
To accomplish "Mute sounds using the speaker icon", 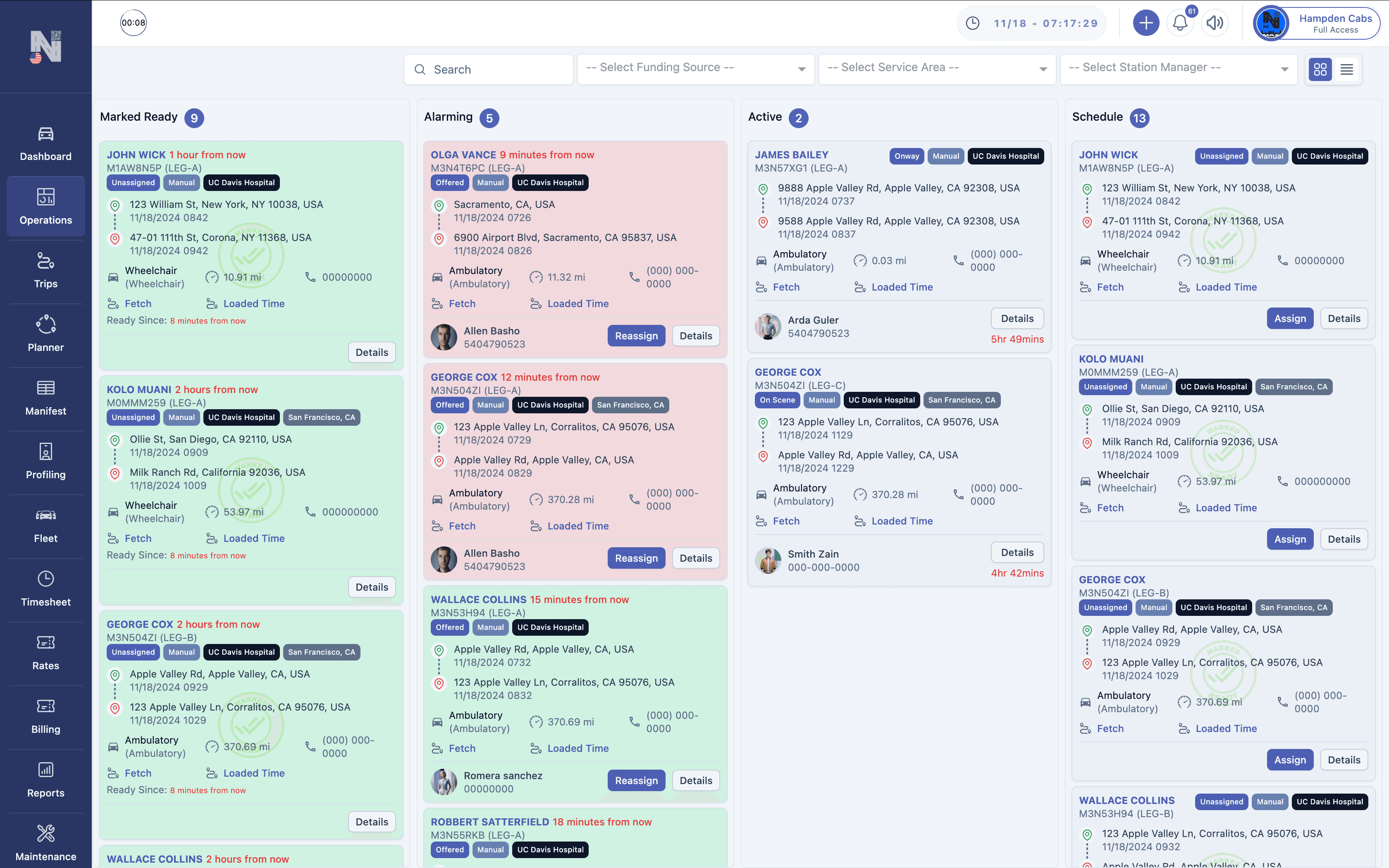I will click(x=1215, y=23).
